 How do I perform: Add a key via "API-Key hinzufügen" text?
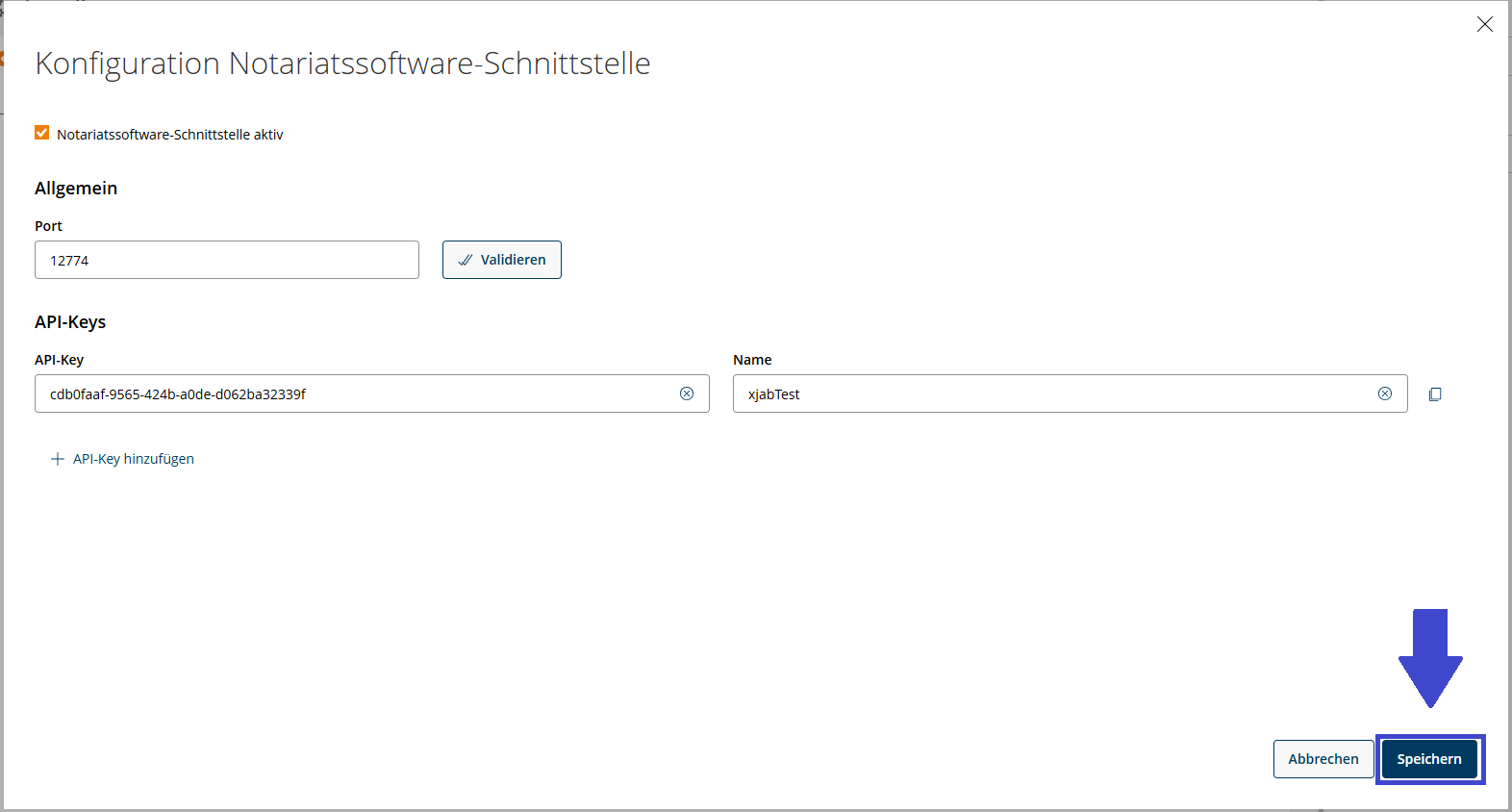[134, 459]
